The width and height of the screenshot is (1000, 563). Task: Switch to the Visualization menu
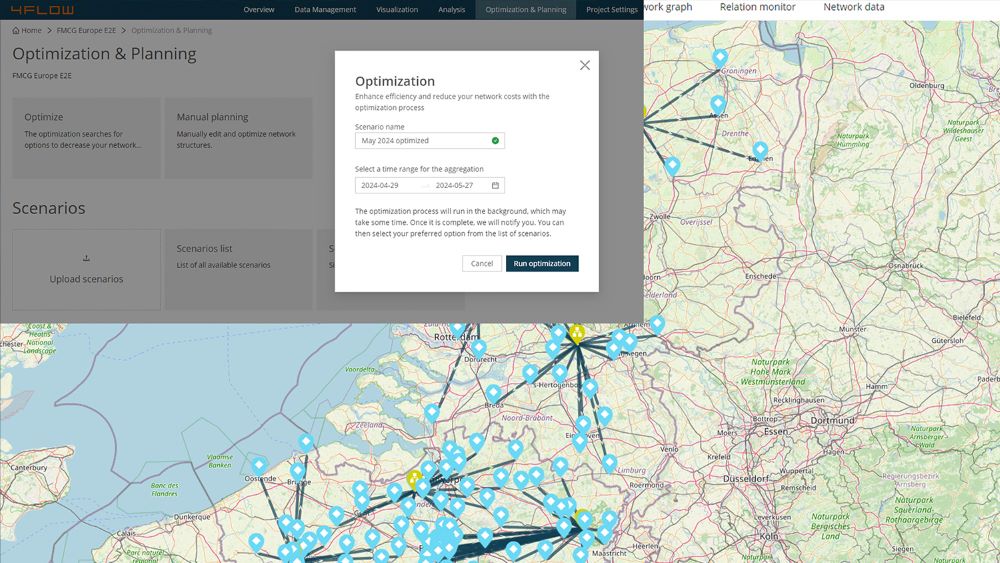click(397, 10)
